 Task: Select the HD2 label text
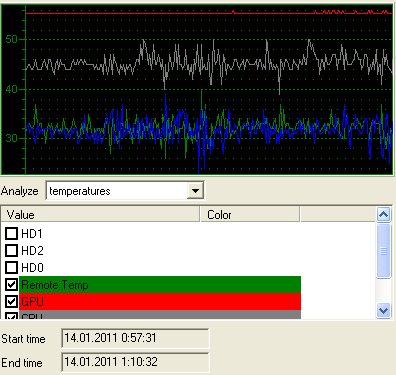[x=32, y=251]
